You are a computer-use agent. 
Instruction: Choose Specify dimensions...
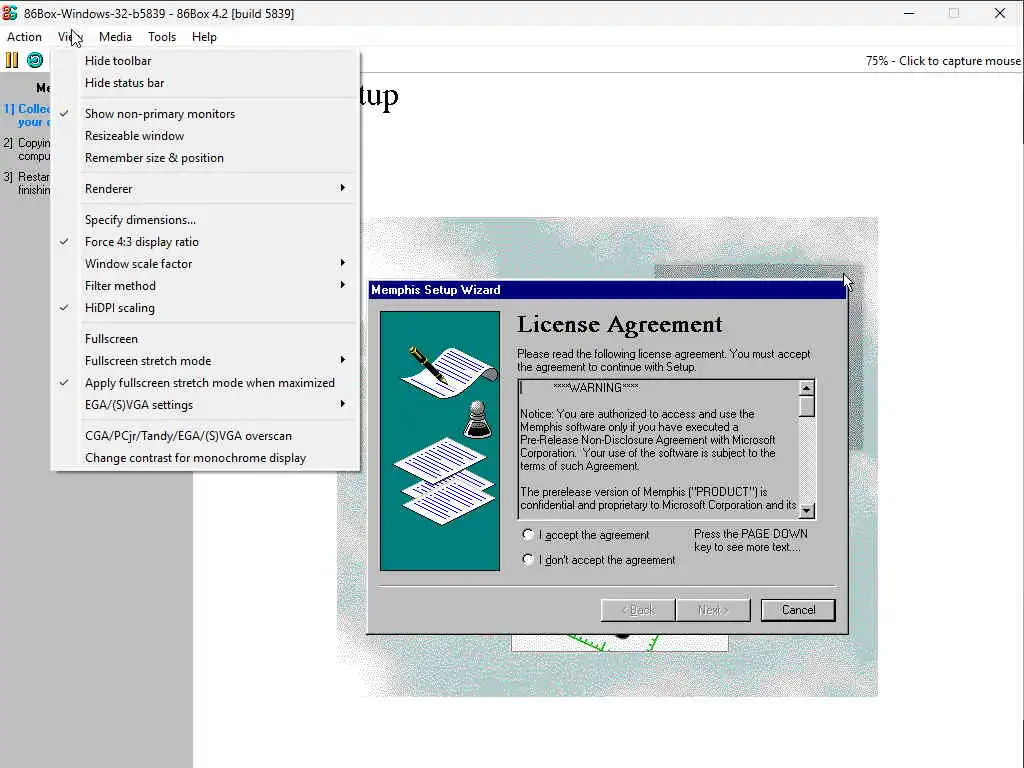point(205,220)
